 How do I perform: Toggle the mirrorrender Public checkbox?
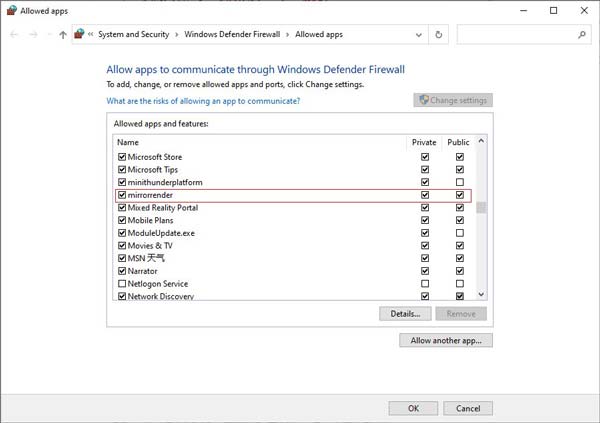point(460,195)
